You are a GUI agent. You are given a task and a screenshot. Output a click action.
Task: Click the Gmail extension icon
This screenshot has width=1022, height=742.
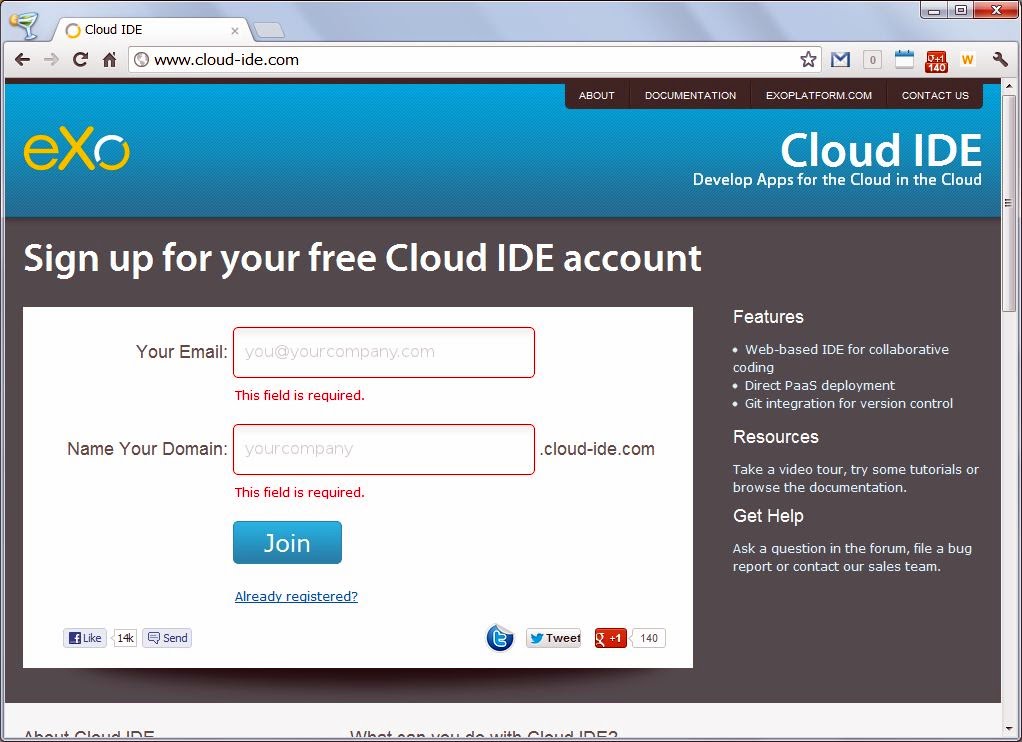(840, 60)
